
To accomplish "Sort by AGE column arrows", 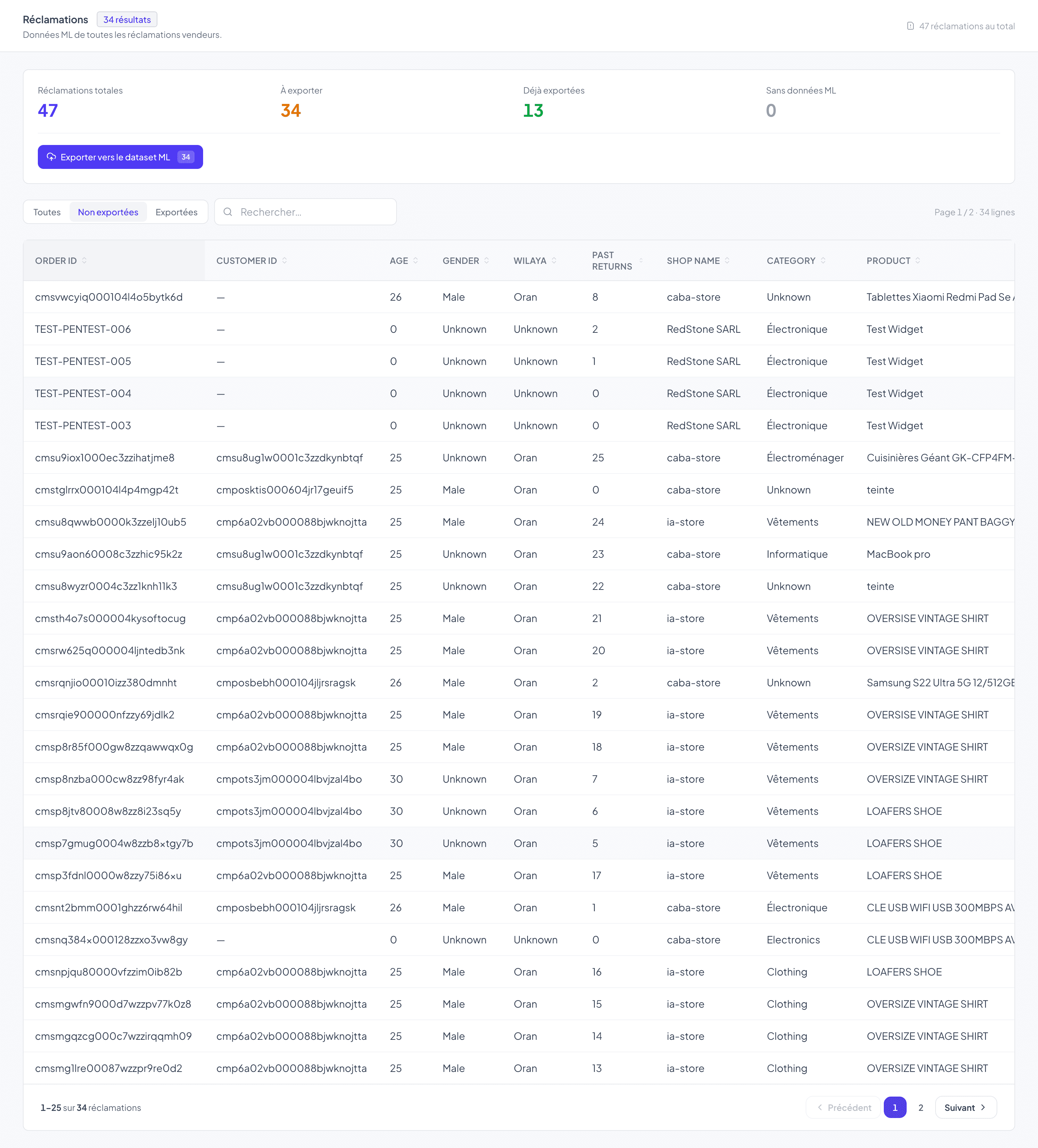I will coord(415,260).
